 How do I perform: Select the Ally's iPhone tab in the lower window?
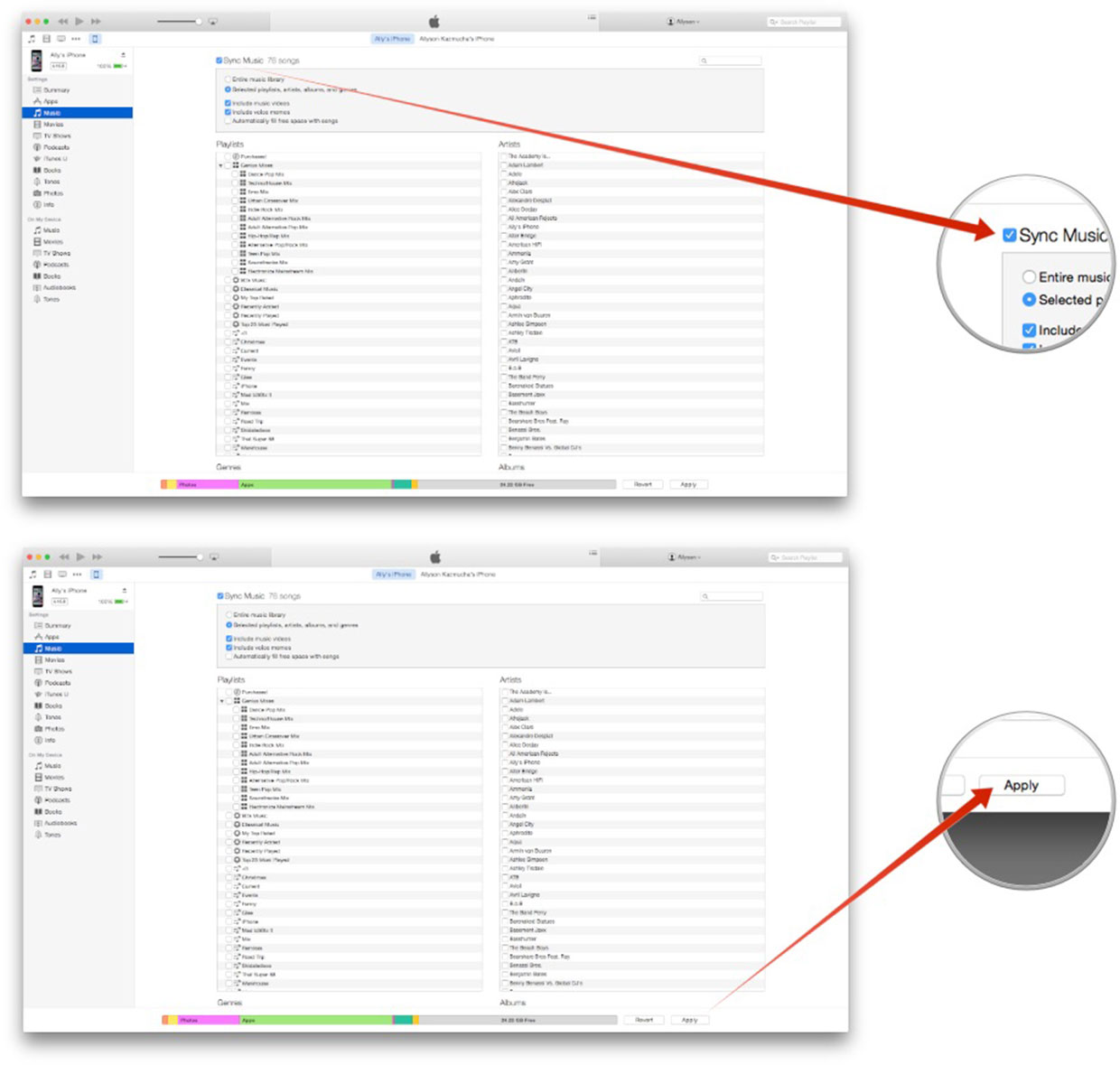[393, 575]
